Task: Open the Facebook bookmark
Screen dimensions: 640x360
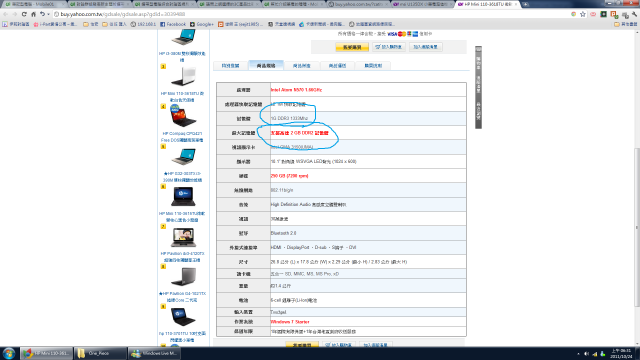Action: (173, 24)
